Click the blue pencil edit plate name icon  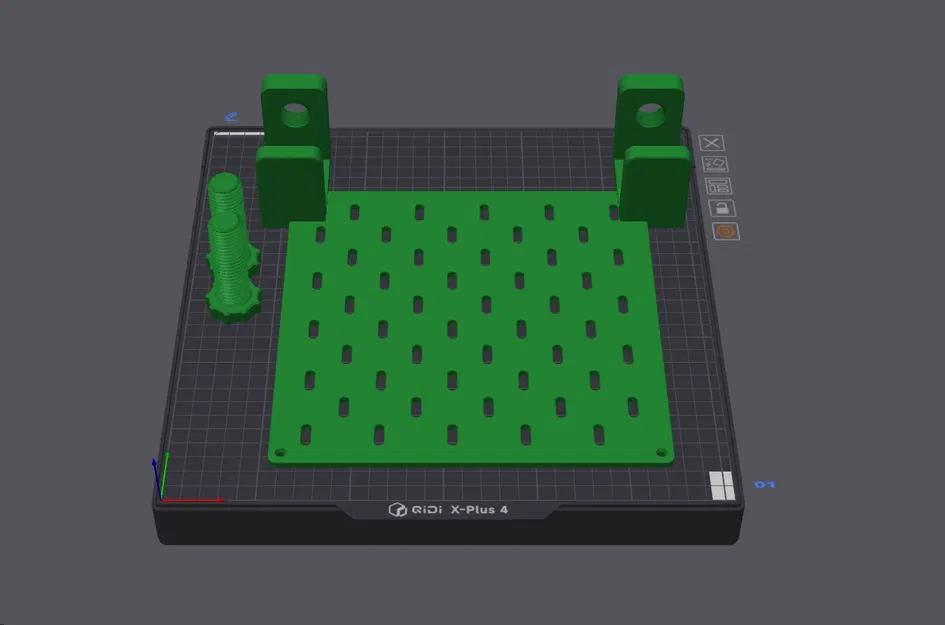(231, 117)
